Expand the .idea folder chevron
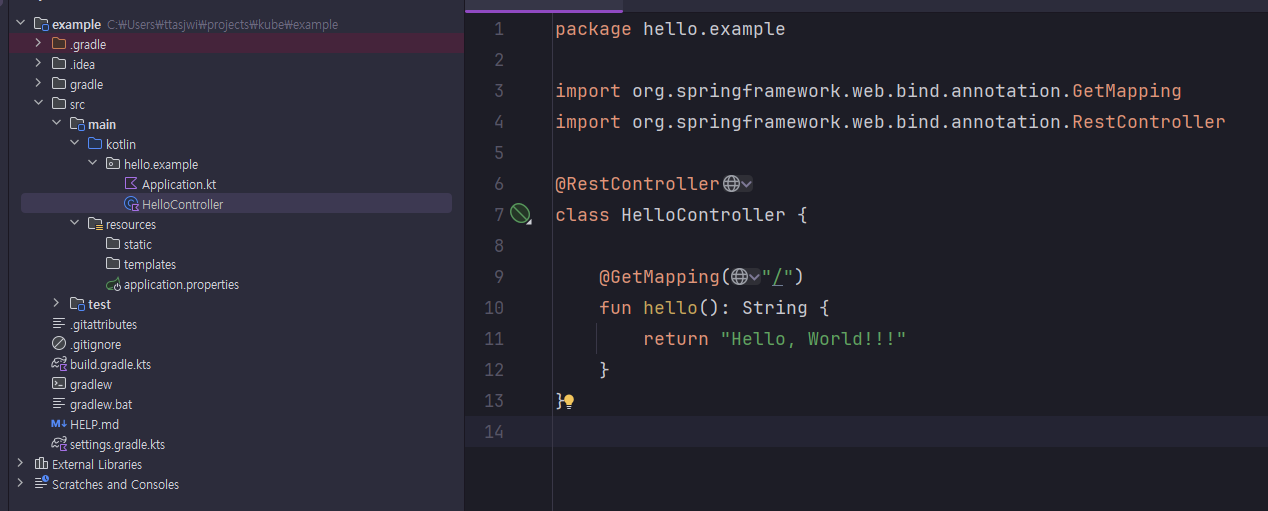The image size is (1268, 511). tap(39, 64)
